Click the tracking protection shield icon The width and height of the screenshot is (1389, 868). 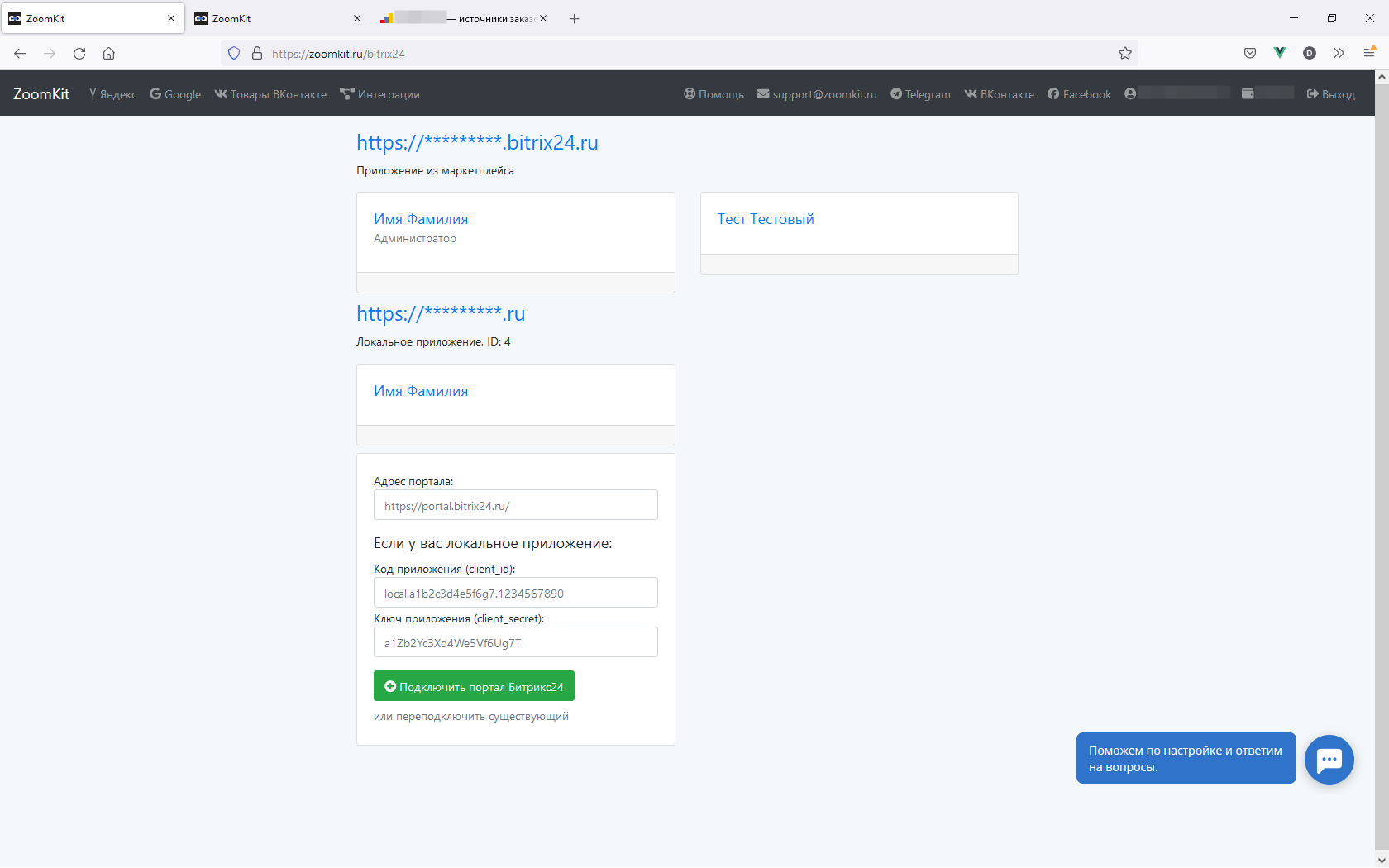pyautogui.click(x=234, y=54)
